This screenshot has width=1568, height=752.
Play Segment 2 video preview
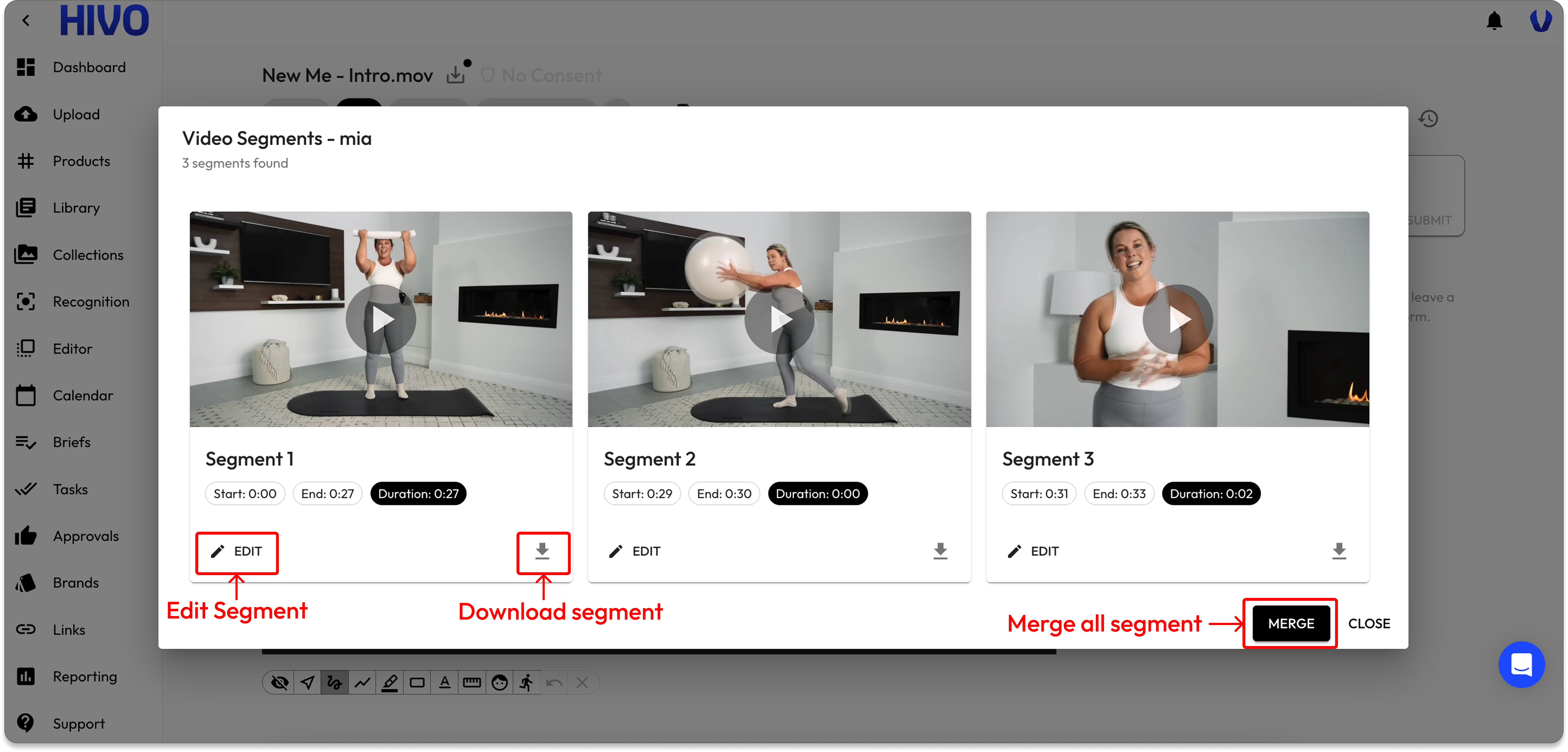779,319
